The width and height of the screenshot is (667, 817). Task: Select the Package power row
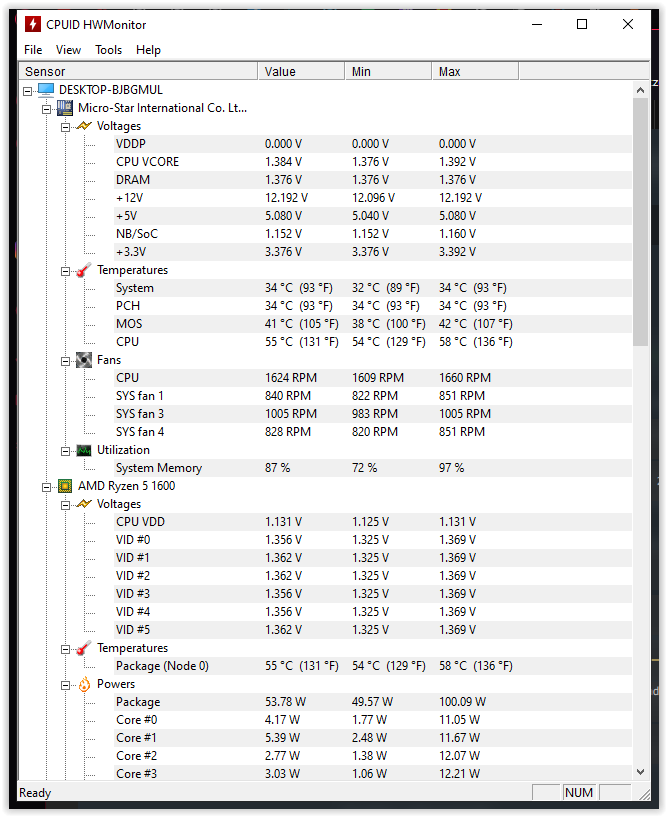tap(373, 702)
